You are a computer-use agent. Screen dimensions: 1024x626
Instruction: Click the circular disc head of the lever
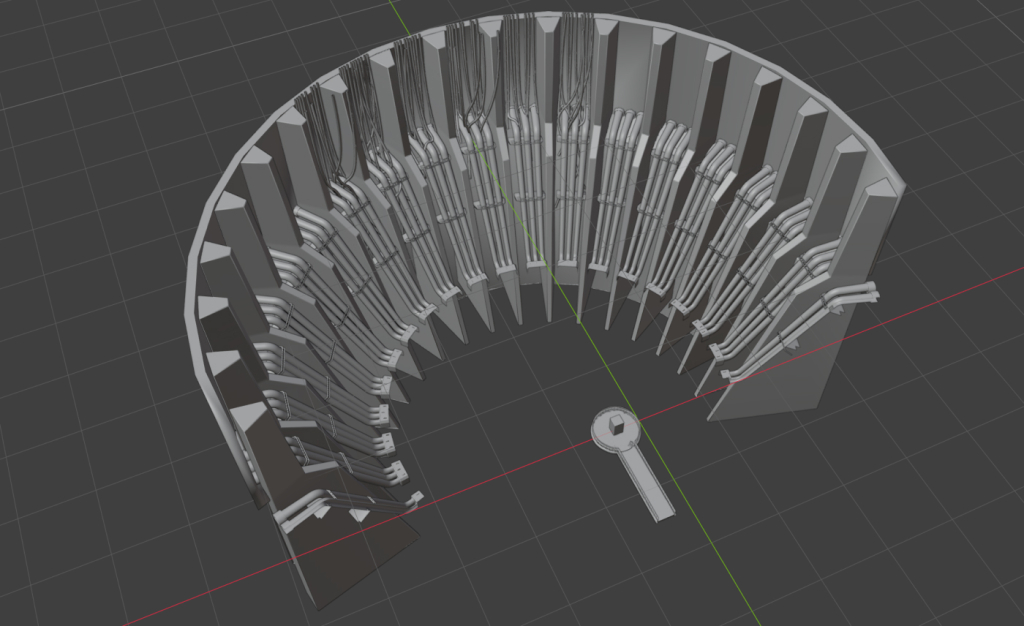tap(602, 430)
